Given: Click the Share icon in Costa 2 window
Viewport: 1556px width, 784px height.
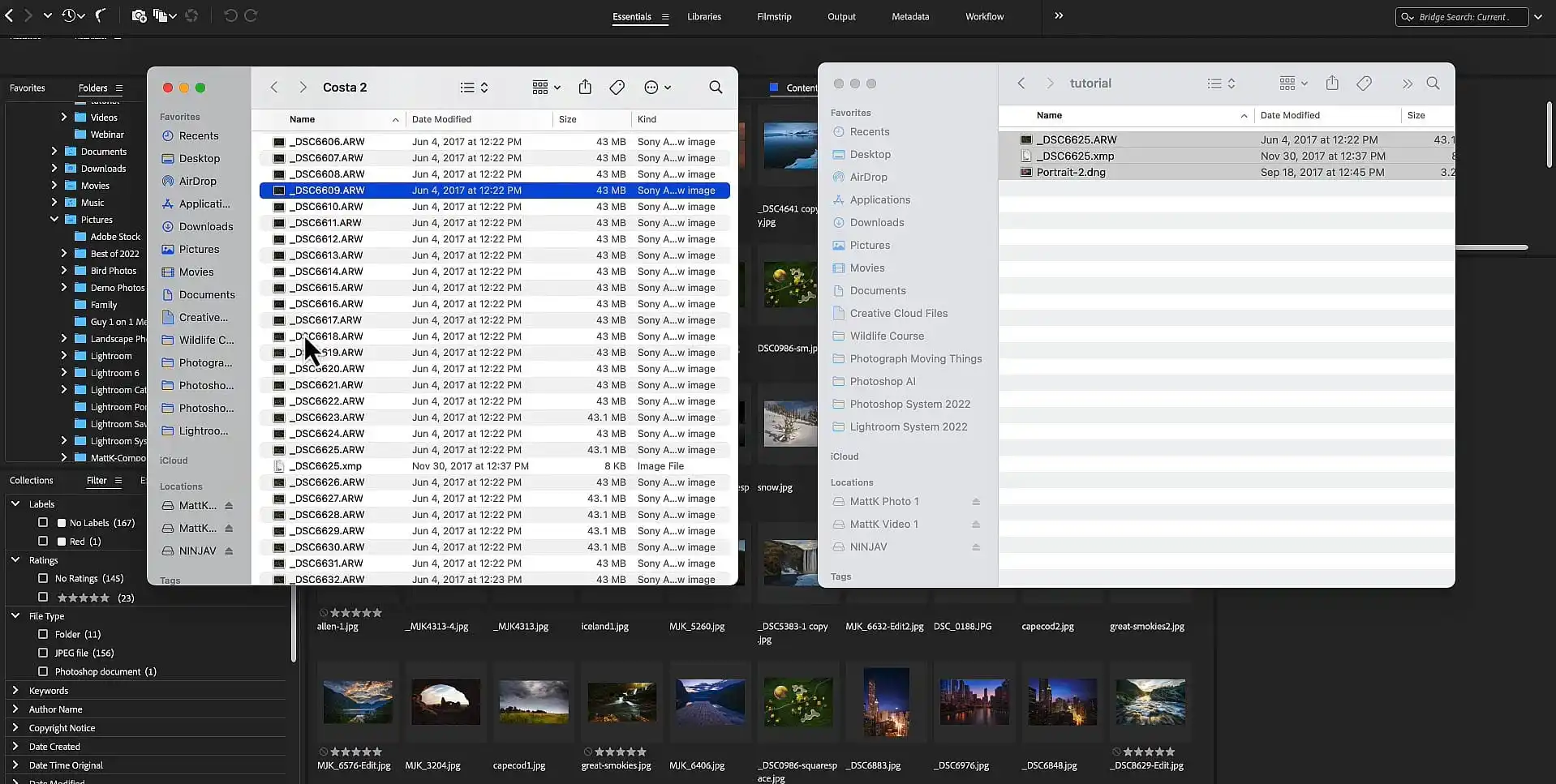Looking at the screenshot, I should point(585,88).
